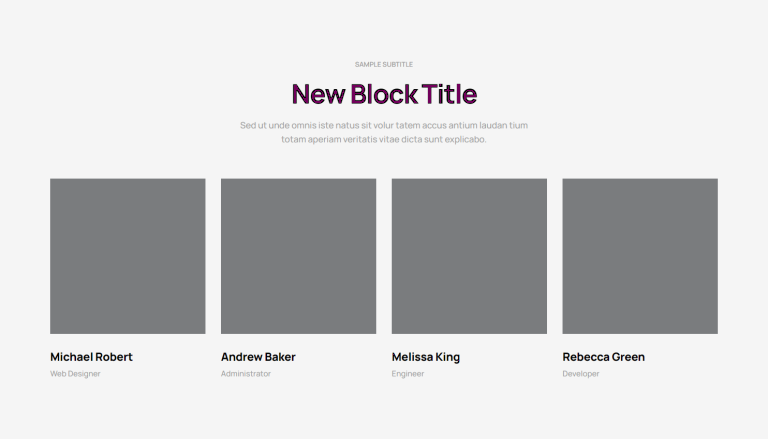The image size is (768, 439).
Task: Click Andrew Baker's photo placeholder
Action: (x=298, y=256)
